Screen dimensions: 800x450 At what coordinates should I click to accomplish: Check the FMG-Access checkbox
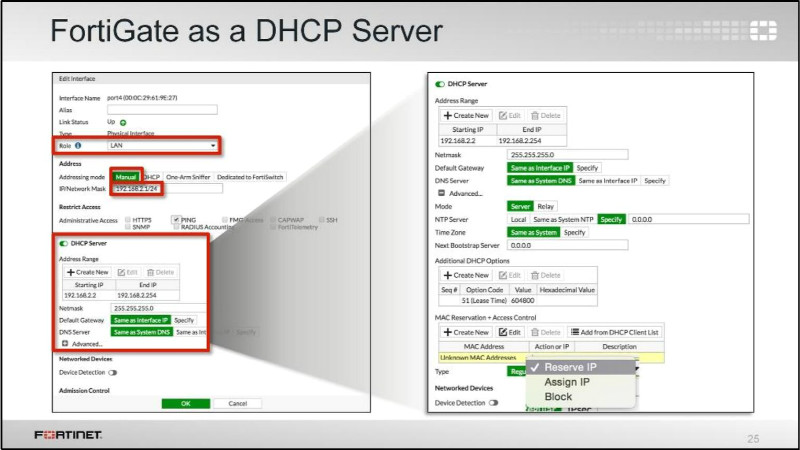(x=225, y=220)
